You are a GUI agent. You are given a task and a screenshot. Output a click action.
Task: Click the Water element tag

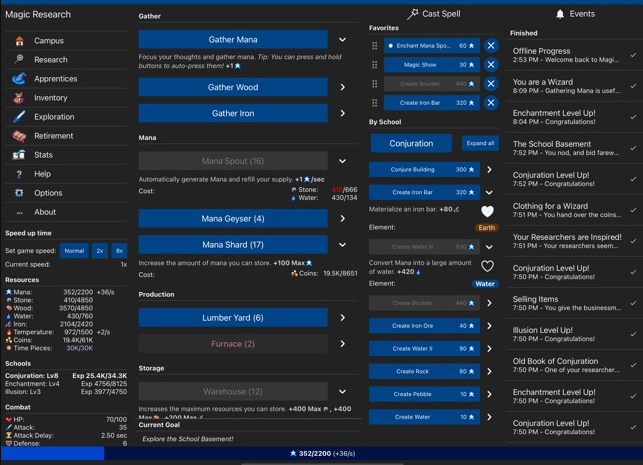tap(485, 284)
